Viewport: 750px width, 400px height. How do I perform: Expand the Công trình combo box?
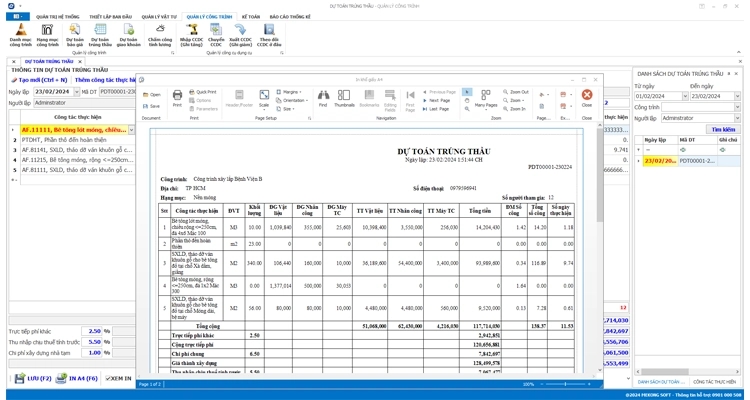738,107
